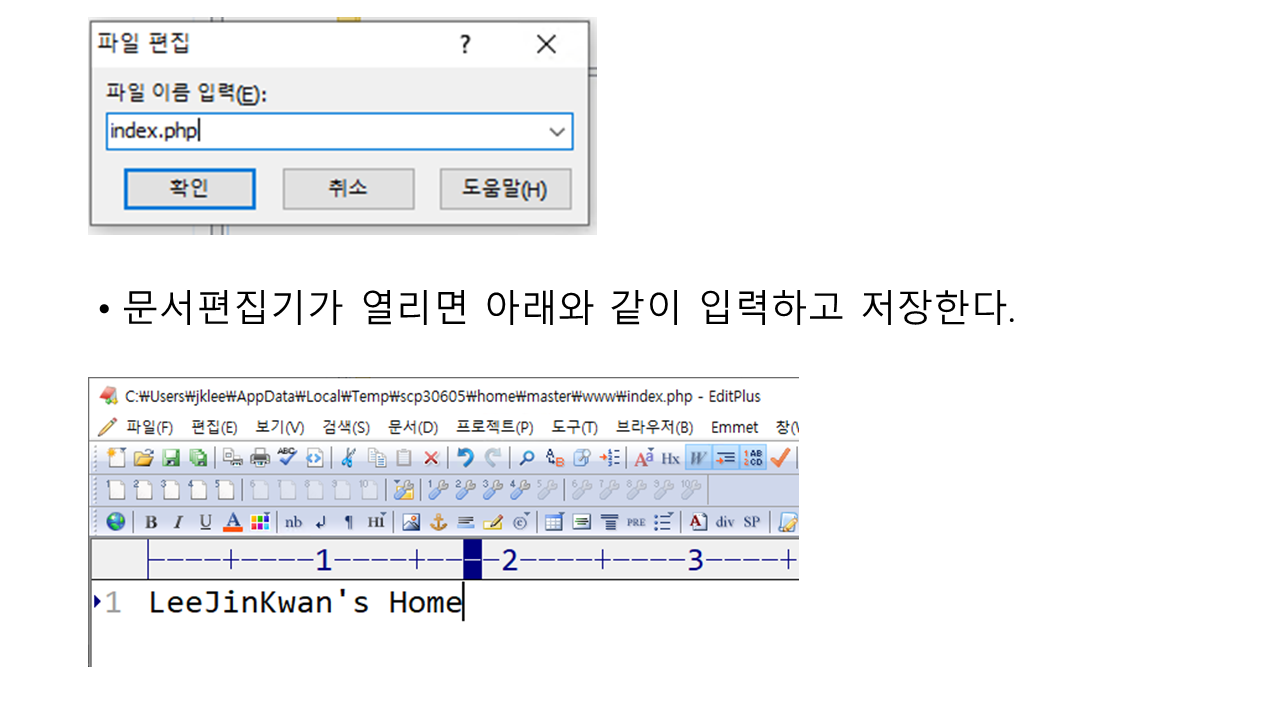Run the ABC spell check tool

pos(288,458)
